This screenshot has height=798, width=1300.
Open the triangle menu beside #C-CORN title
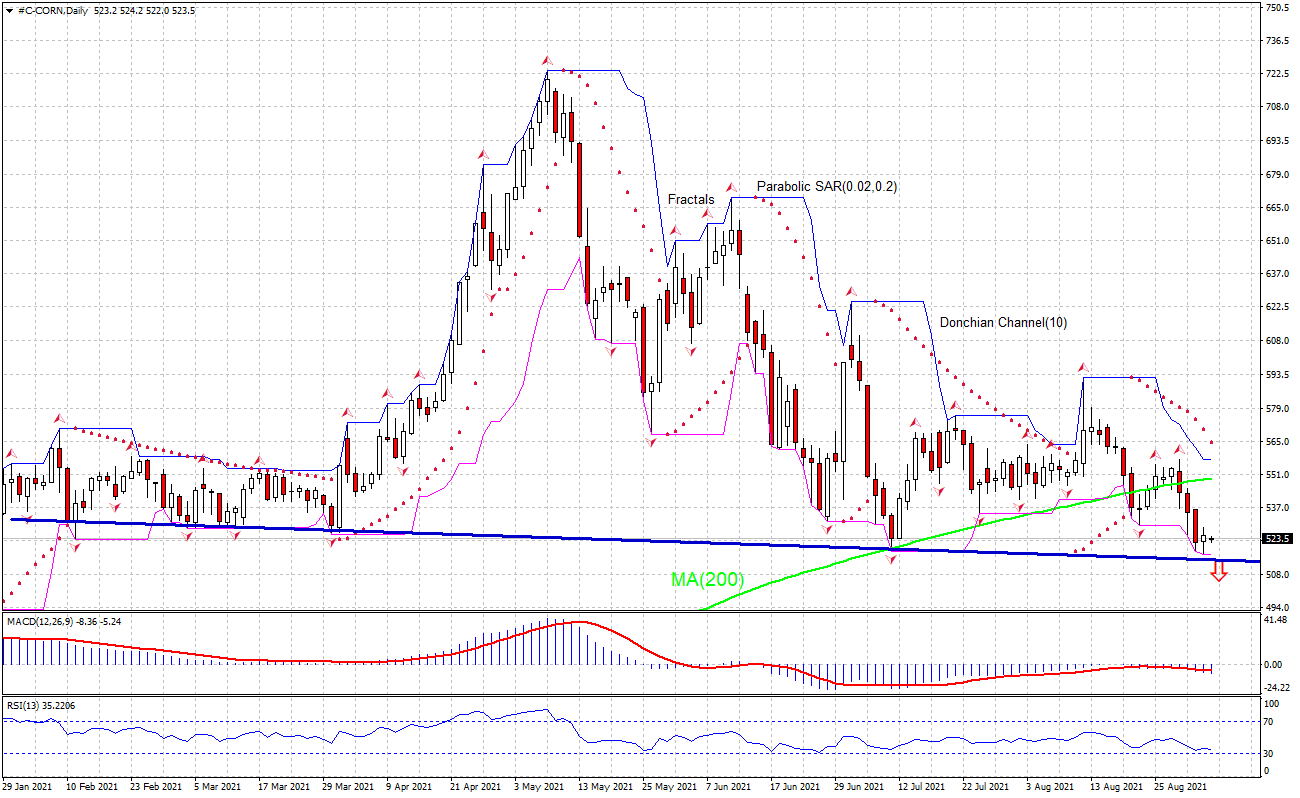9,8
